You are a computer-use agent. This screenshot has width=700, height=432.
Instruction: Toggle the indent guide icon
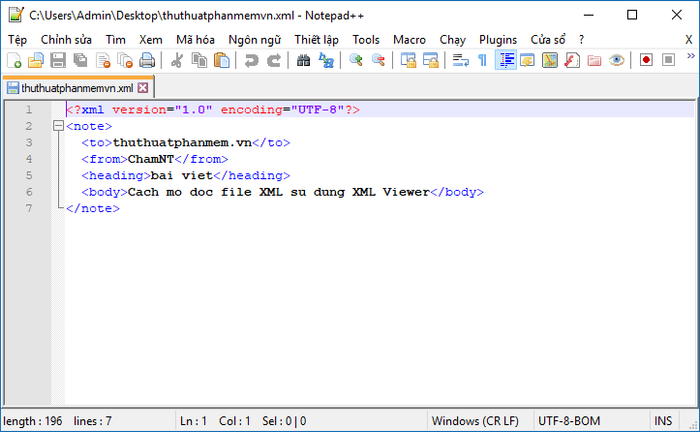506,60
